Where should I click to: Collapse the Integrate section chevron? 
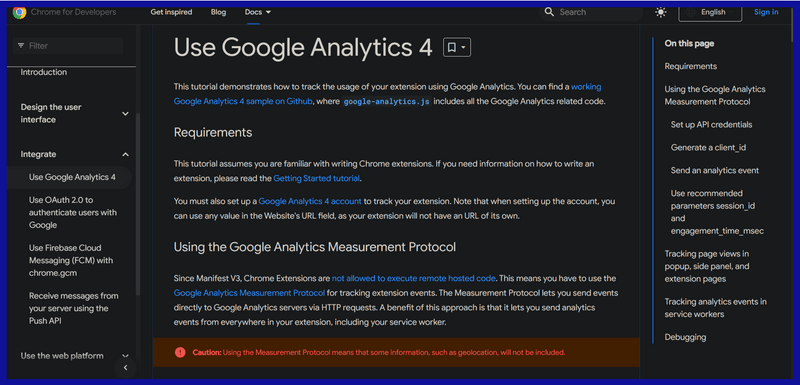tap(126, 155)
